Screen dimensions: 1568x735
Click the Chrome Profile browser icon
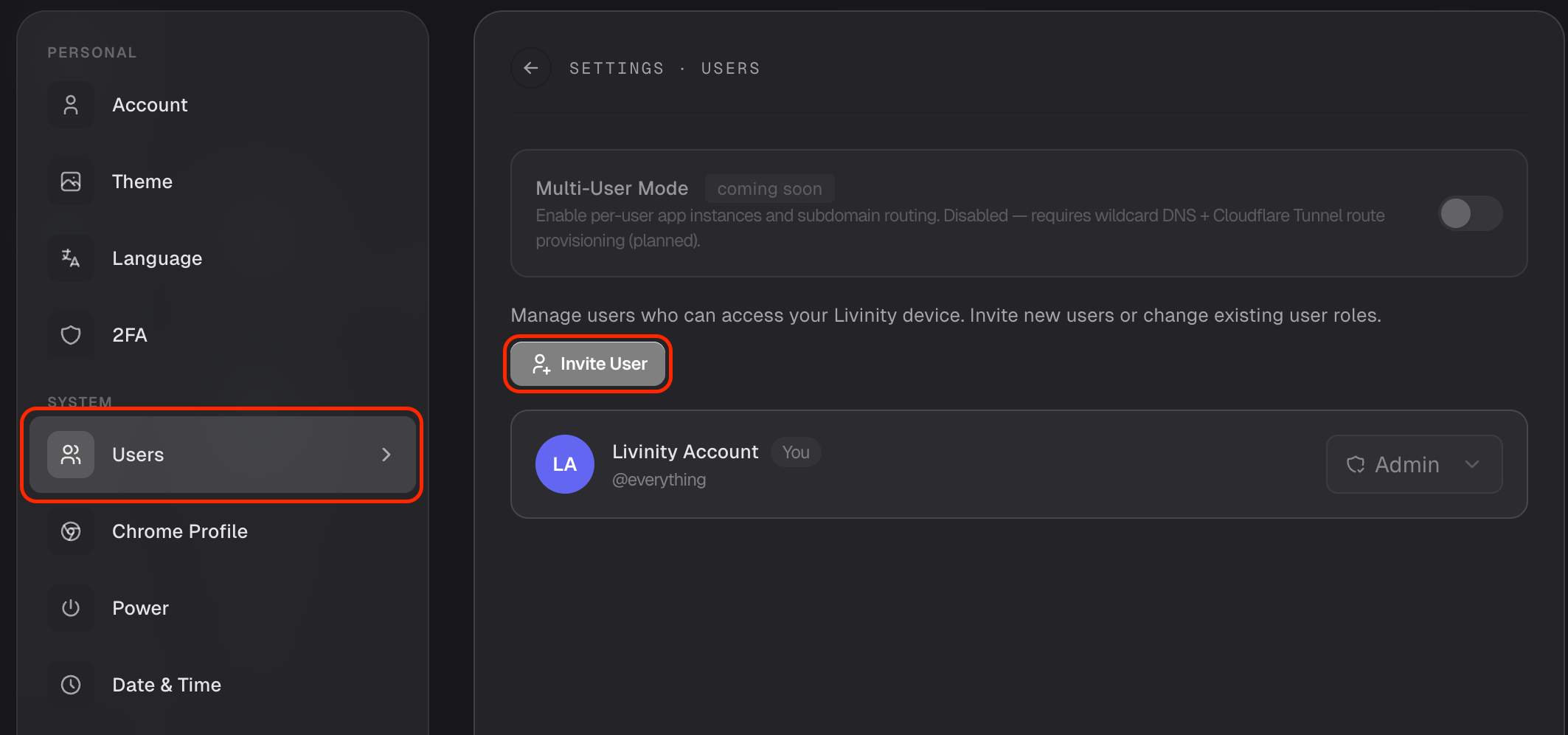[x=71, y=531]
